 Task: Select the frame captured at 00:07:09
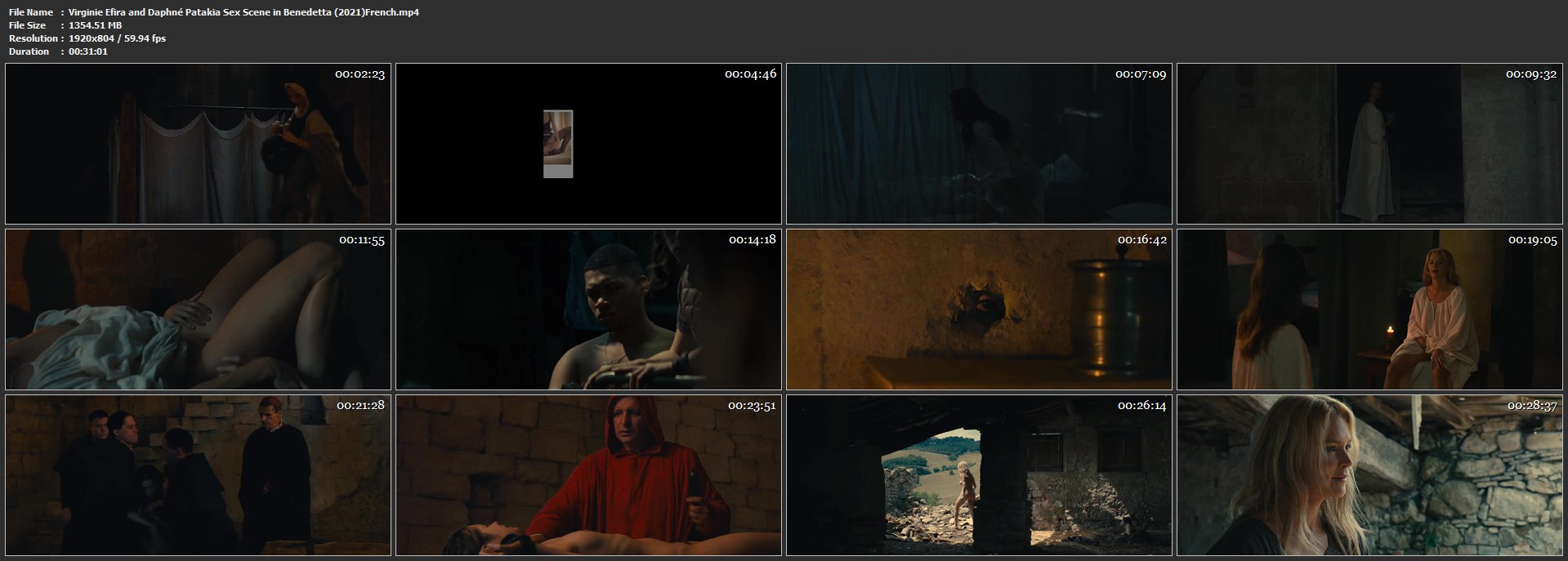pos(979,144)
